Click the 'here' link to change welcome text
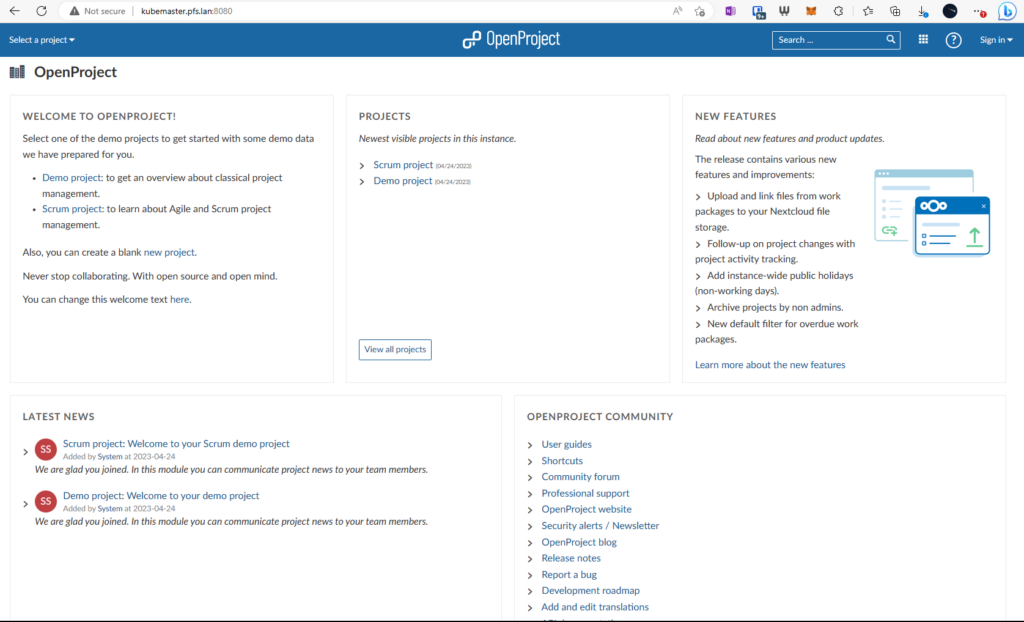 pos(180,299)
